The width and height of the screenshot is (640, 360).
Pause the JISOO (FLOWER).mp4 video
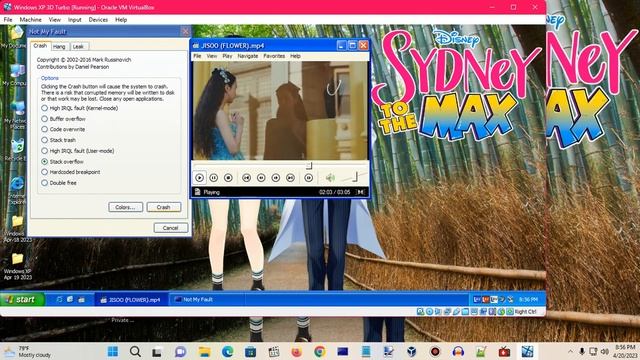(x=213, y=178)
